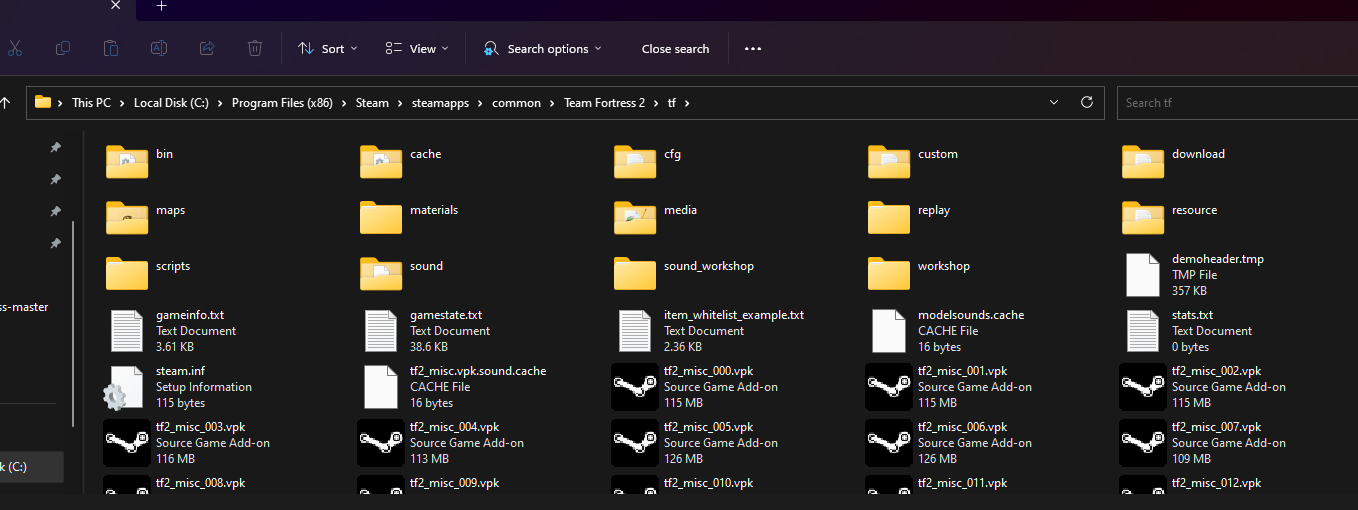Select item_whitelist_example.txt file
Screen dimensions: 1358x510
(709, 331)
